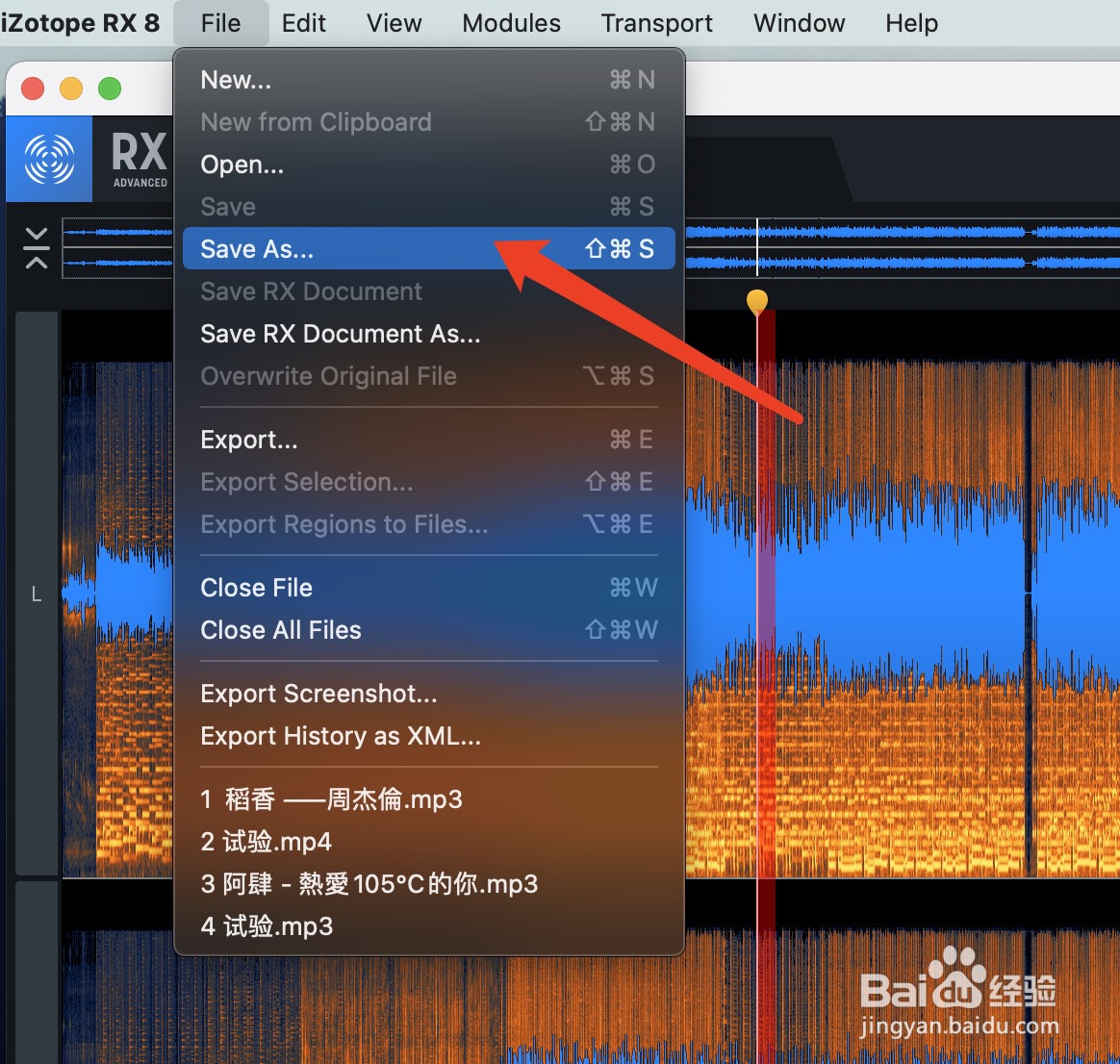The height and width of the screenshot is (1064, 1120).
Task: Open the Help menu
Action: 911,23
